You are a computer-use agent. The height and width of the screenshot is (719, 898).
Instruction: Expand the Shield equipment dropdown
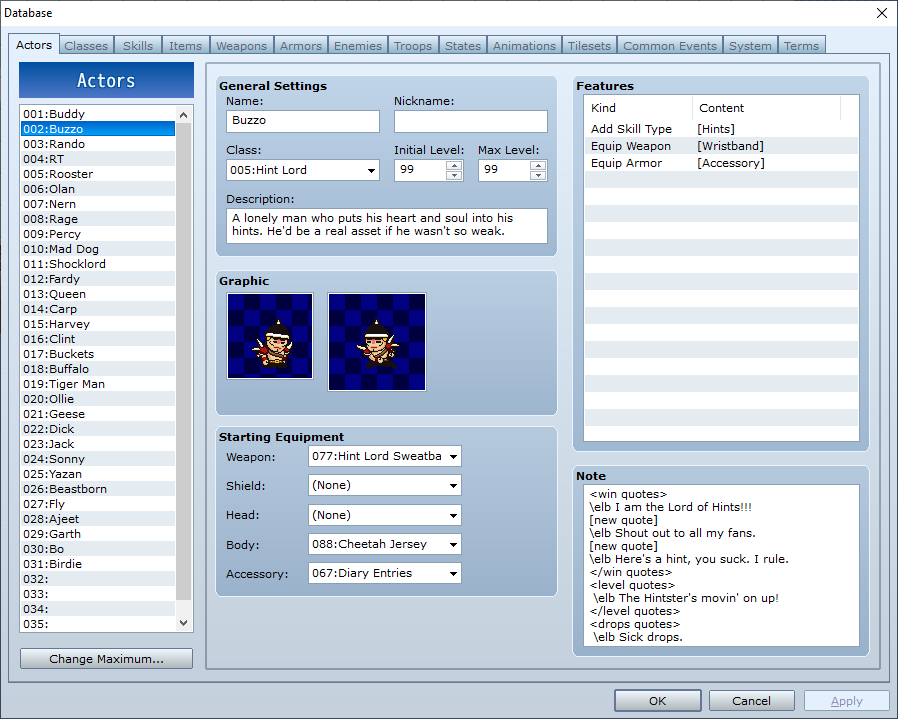384,485
